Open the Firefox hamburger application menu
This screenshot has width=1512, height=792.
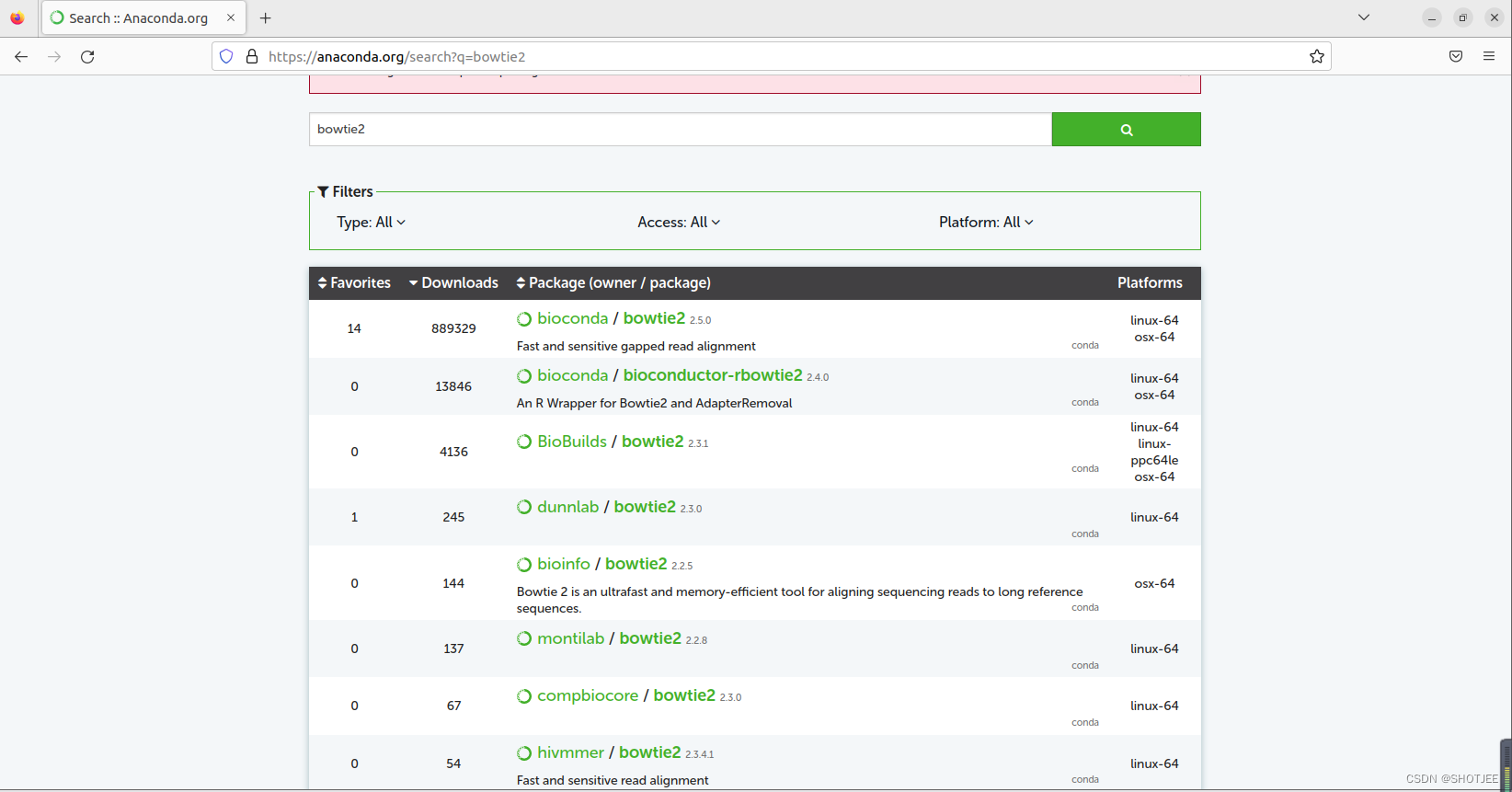pyautogui.click(x=1489, y=57)
